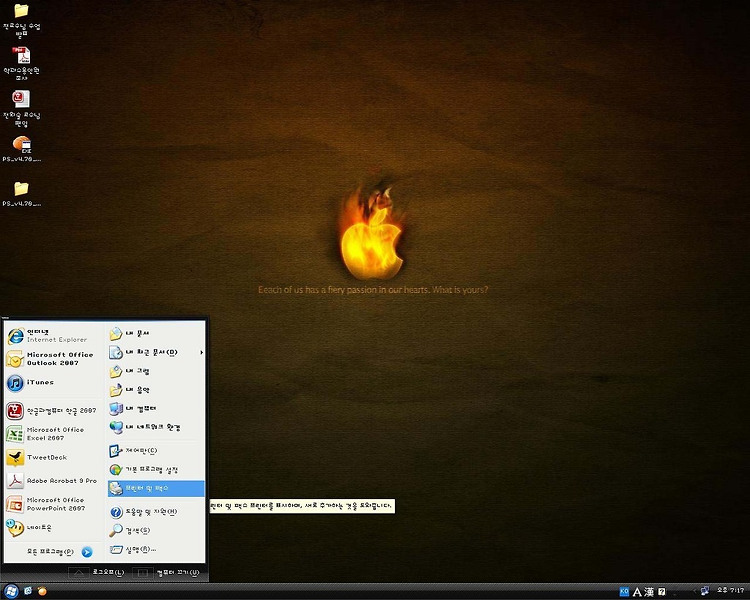Open Help and Support (H) in Start menu
This screenshot has width=750, height=600.
click(x=156, y=512)
